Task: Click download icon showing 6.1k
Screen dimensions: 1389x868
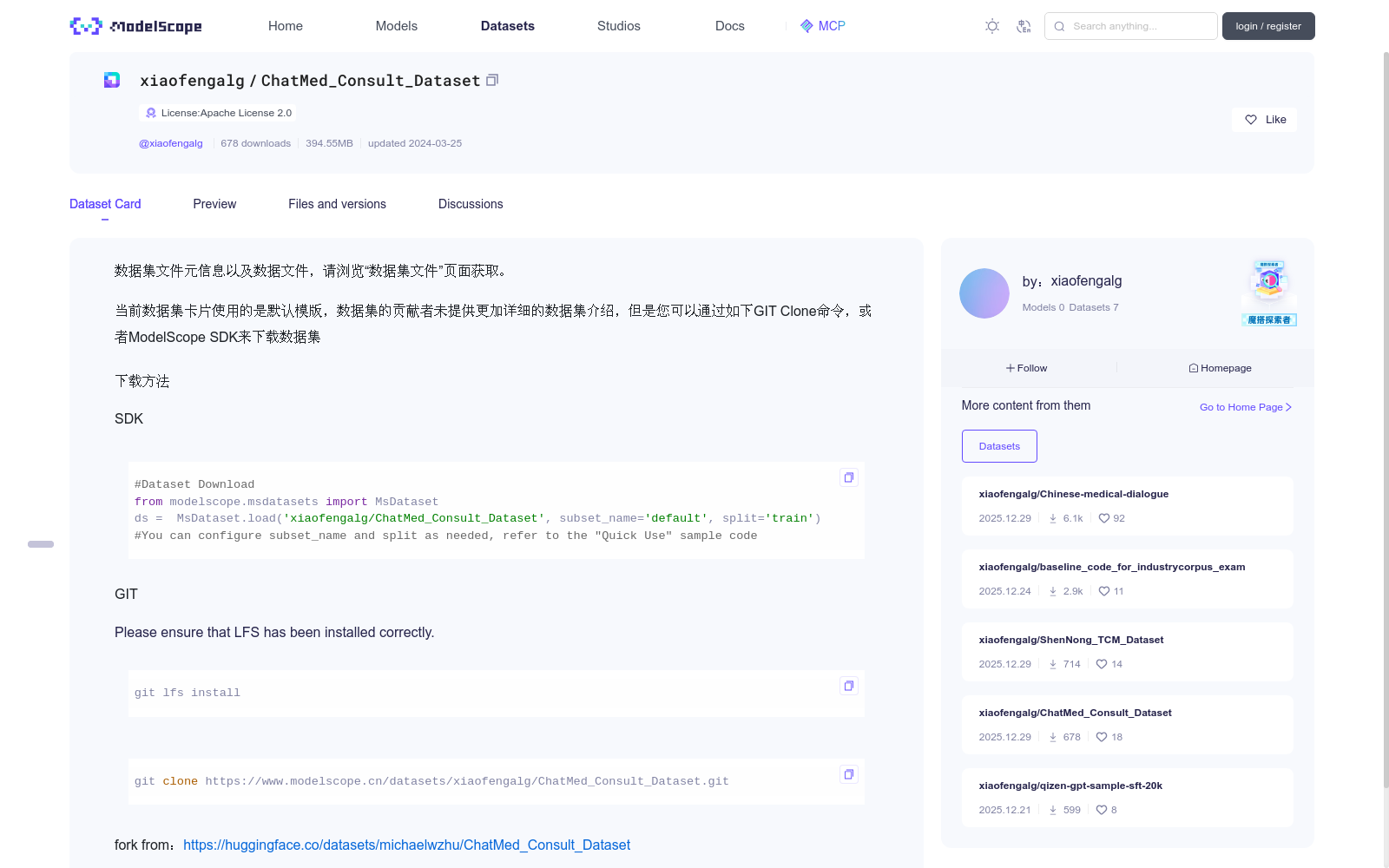Action: coord(1053,518)
